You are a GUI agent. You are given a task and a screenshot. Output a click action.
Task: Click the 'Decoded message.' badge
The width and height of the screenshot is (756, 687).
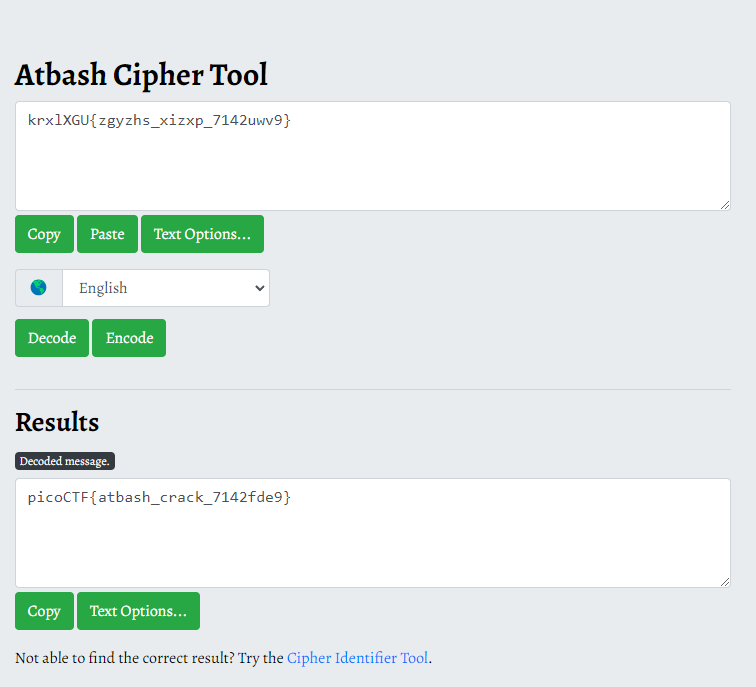click(65, 461)
